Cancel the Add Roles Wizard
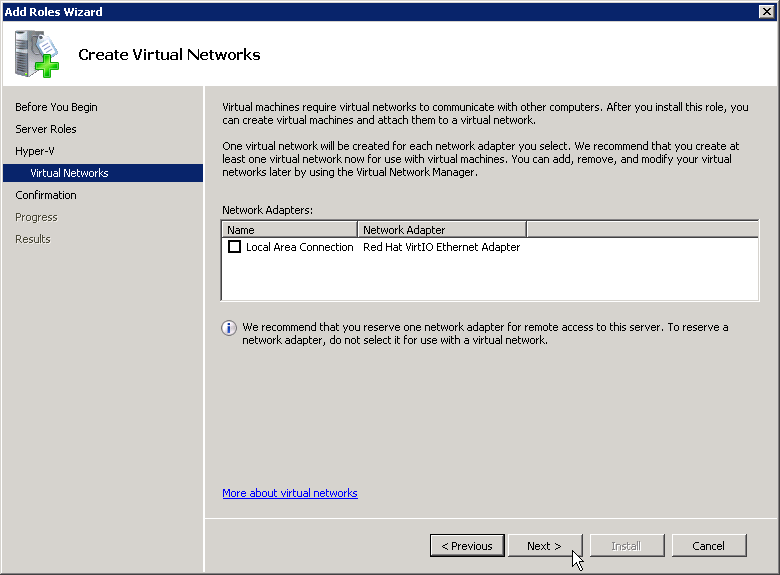Viewport: 780px width, 575px height. tap(709, 546)
